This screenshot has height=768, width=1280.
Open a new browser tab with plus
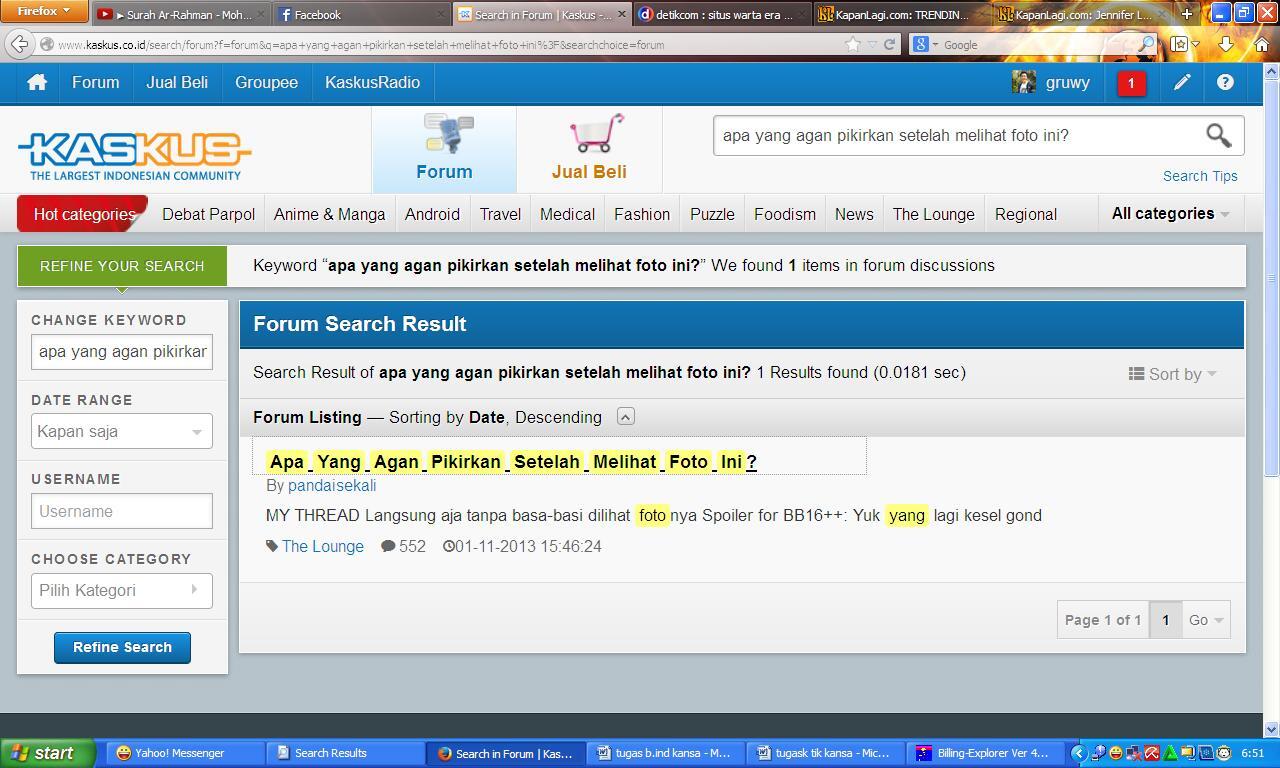[1186, 14]
